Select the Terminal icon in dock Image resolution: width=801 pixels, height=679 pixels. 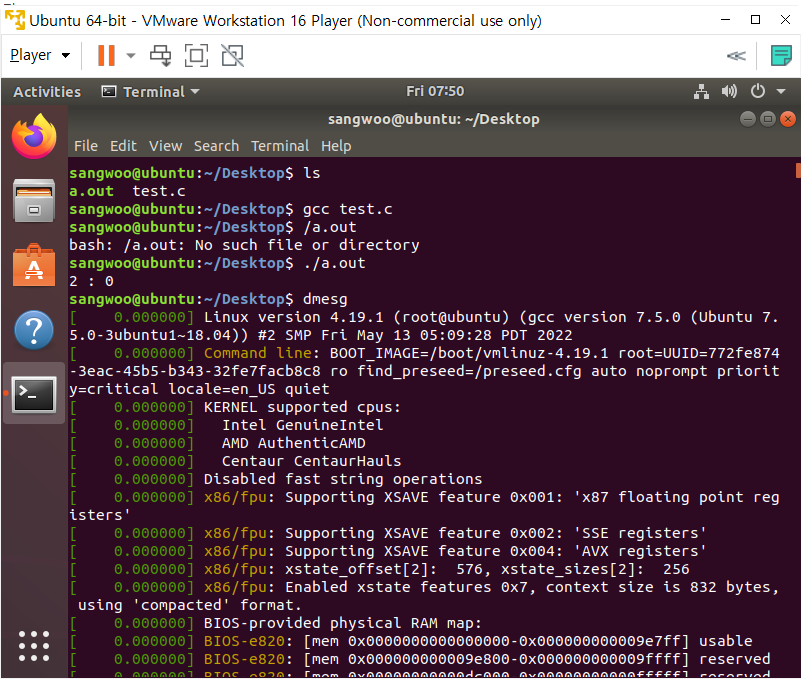(34, 394)
